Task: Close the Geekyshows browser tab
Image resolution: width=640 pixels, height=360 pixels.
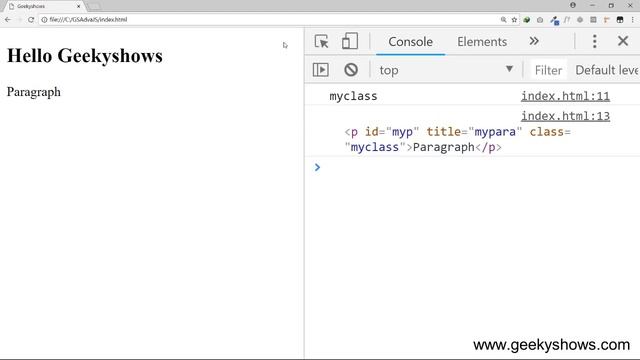Action: point(78,7)
